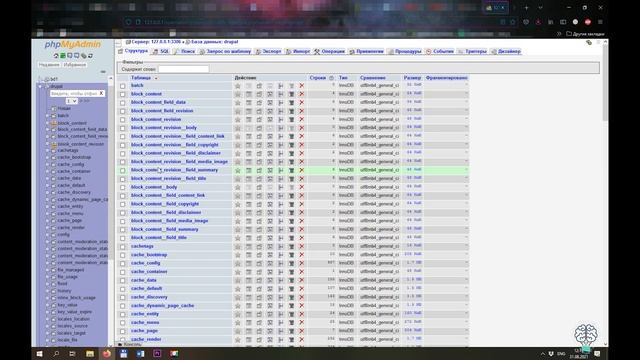Screen dimensions: 640x360
Task: Click the Избранное button in sidebar
Action: 75,65
